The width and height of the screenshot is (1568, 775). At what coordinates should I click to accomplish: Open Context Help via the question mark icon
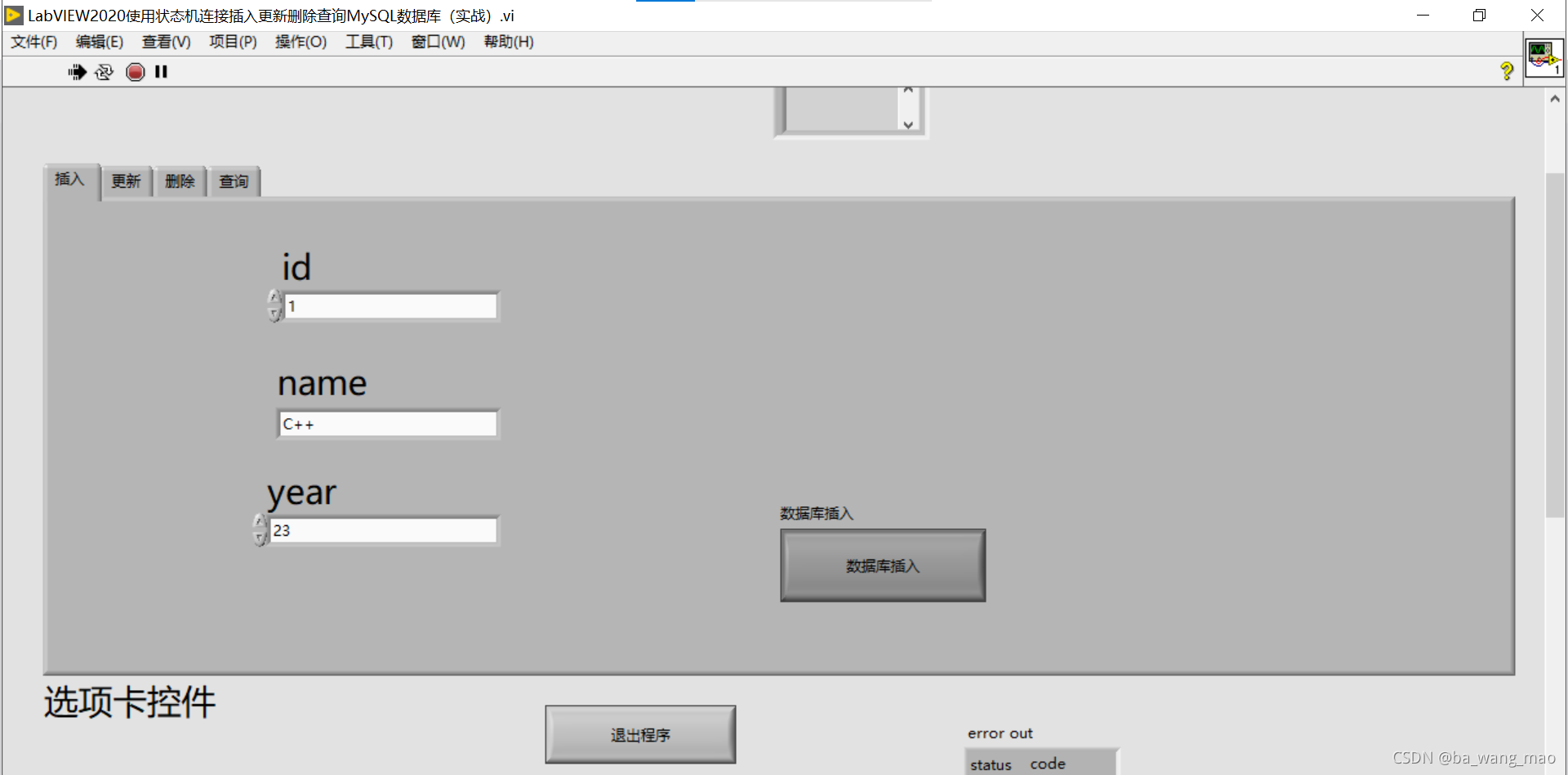click(x=1507, y=71)
